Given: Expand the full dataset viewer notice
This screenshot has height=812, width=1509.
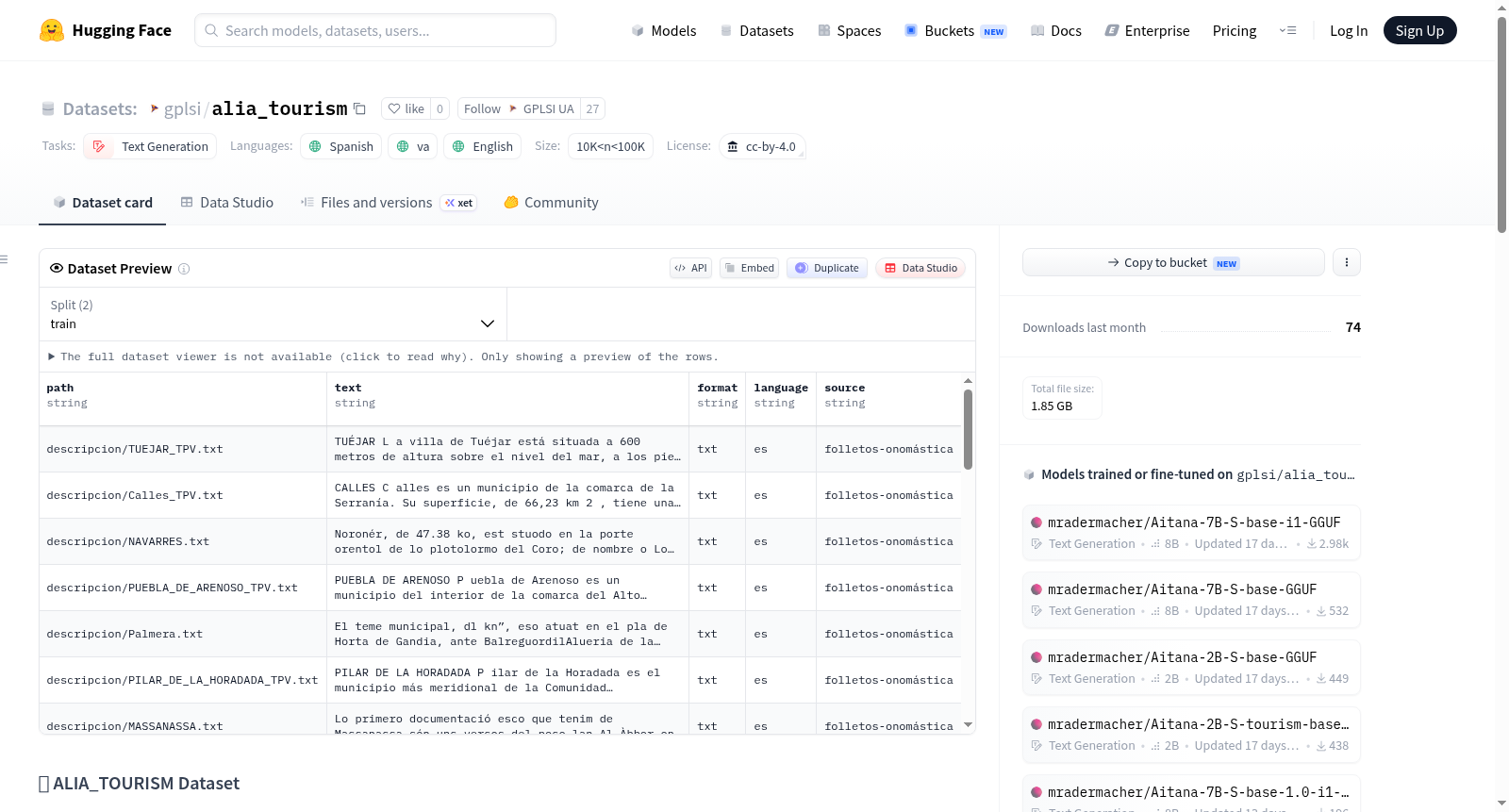Looking at the screenshot, I should tap(383, 356).
